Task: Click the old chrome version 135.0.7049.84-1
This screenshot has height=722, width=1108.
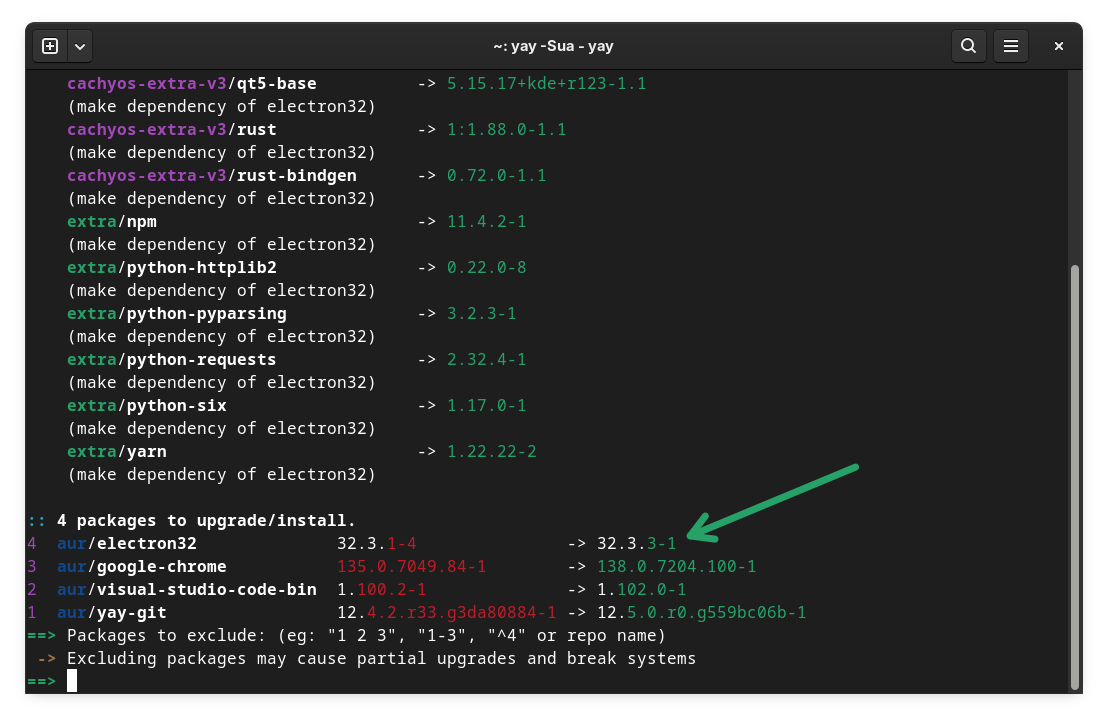Action: coord(411,566)
